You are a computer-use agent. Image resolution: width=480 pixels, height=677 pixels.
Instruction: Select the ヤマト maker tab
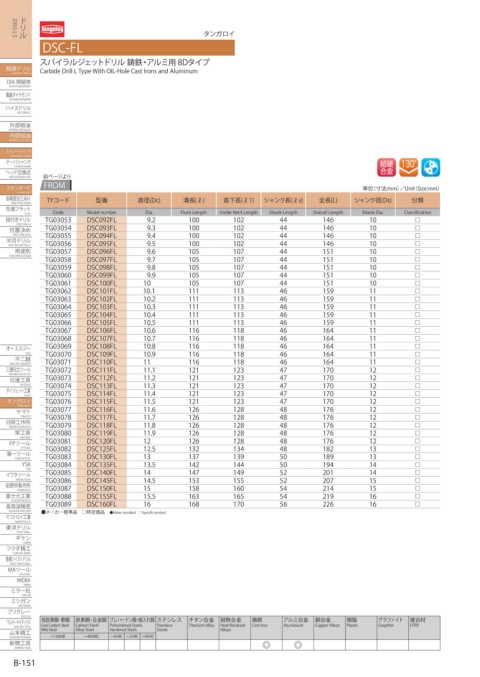(x=16, y=413)
